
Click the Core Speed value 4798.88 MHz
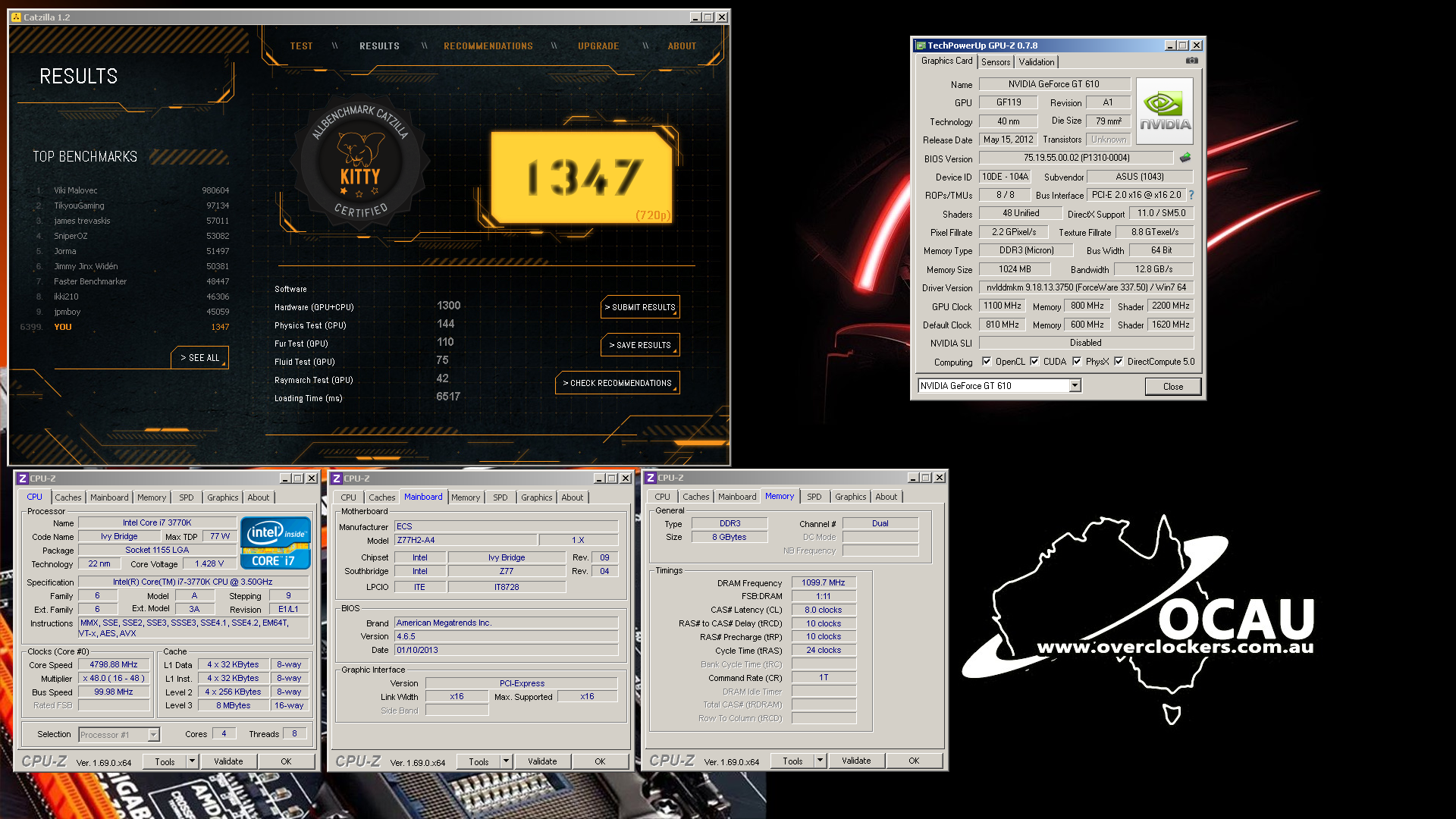114,664
